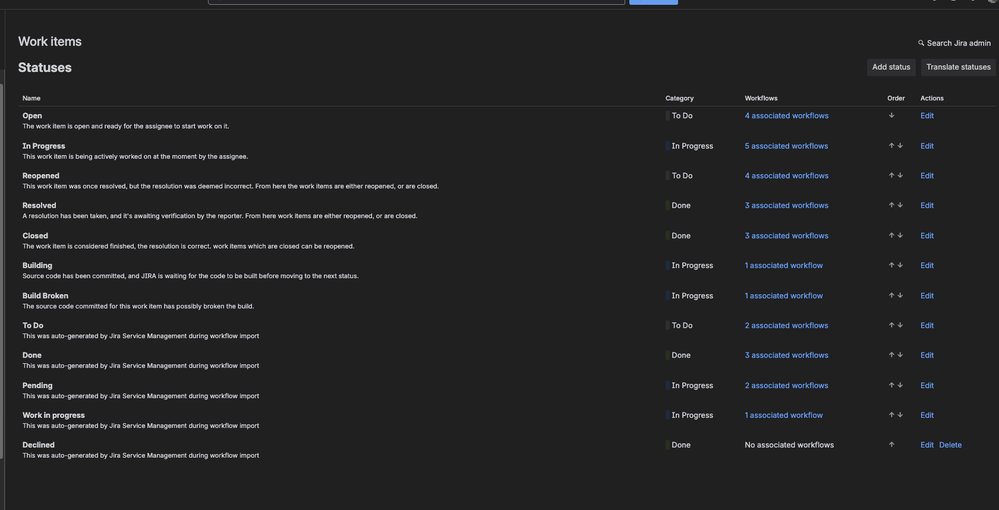Move In Progress status down

point(900,145)
